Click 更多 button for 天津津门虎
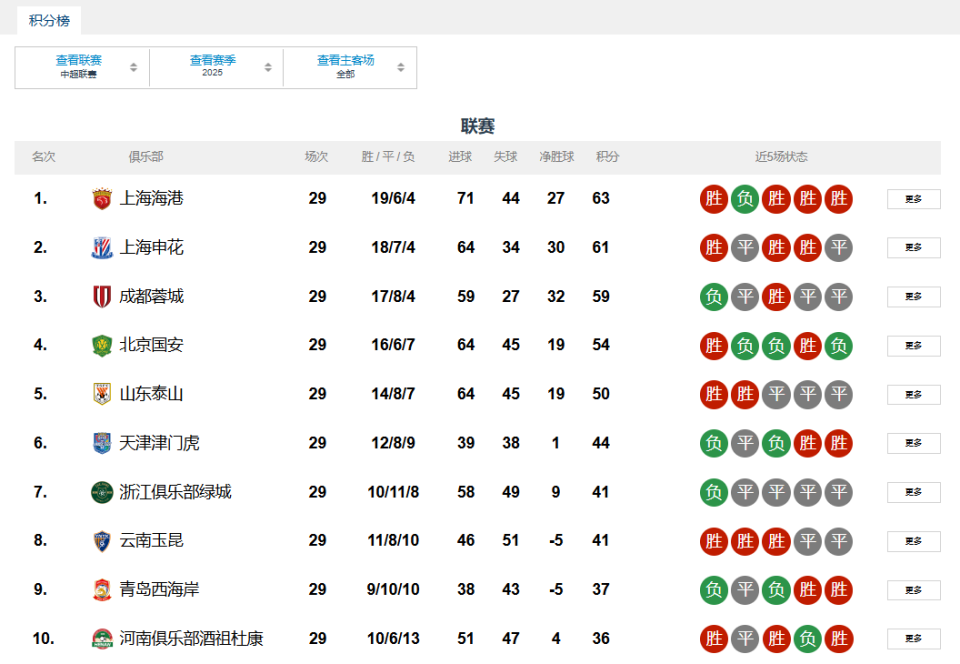The height and width of the screenshot is (664, 960). [x=913, y=443]
